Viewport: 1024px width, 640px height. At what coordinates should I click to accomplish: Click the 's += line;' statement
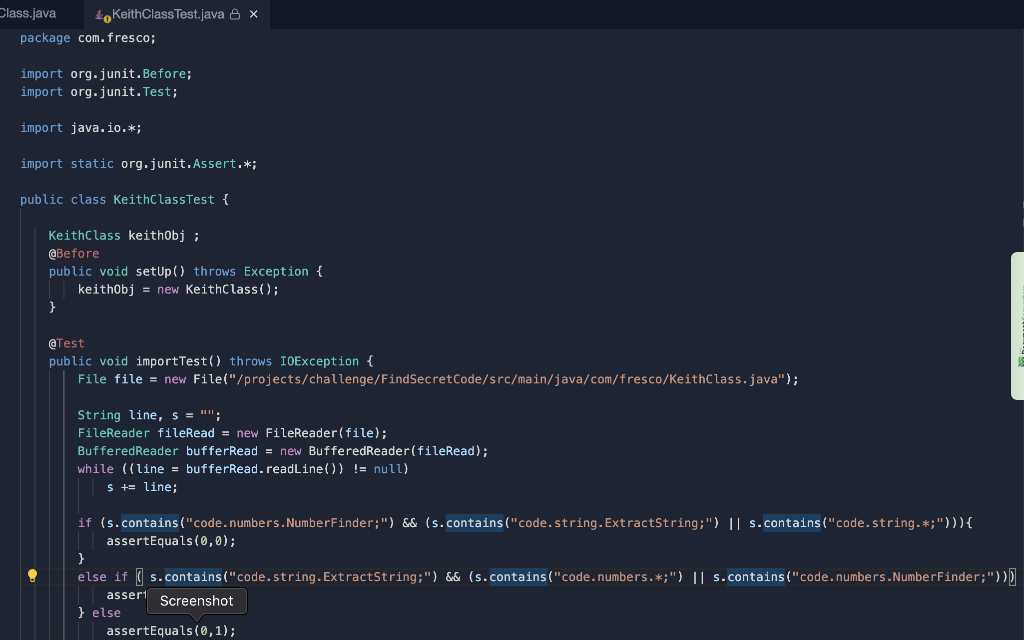pos(142,487)
